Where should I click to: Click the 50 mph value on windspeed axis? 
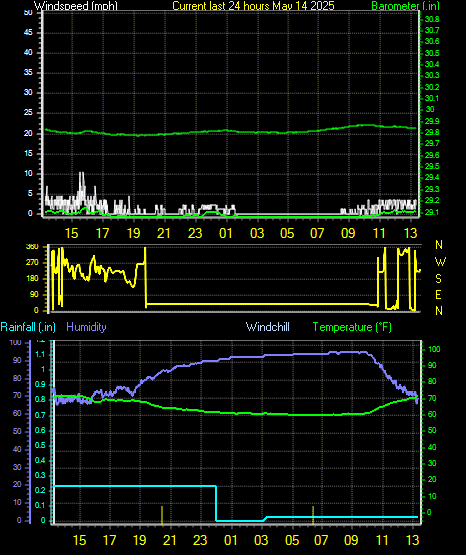coord(28,13)
